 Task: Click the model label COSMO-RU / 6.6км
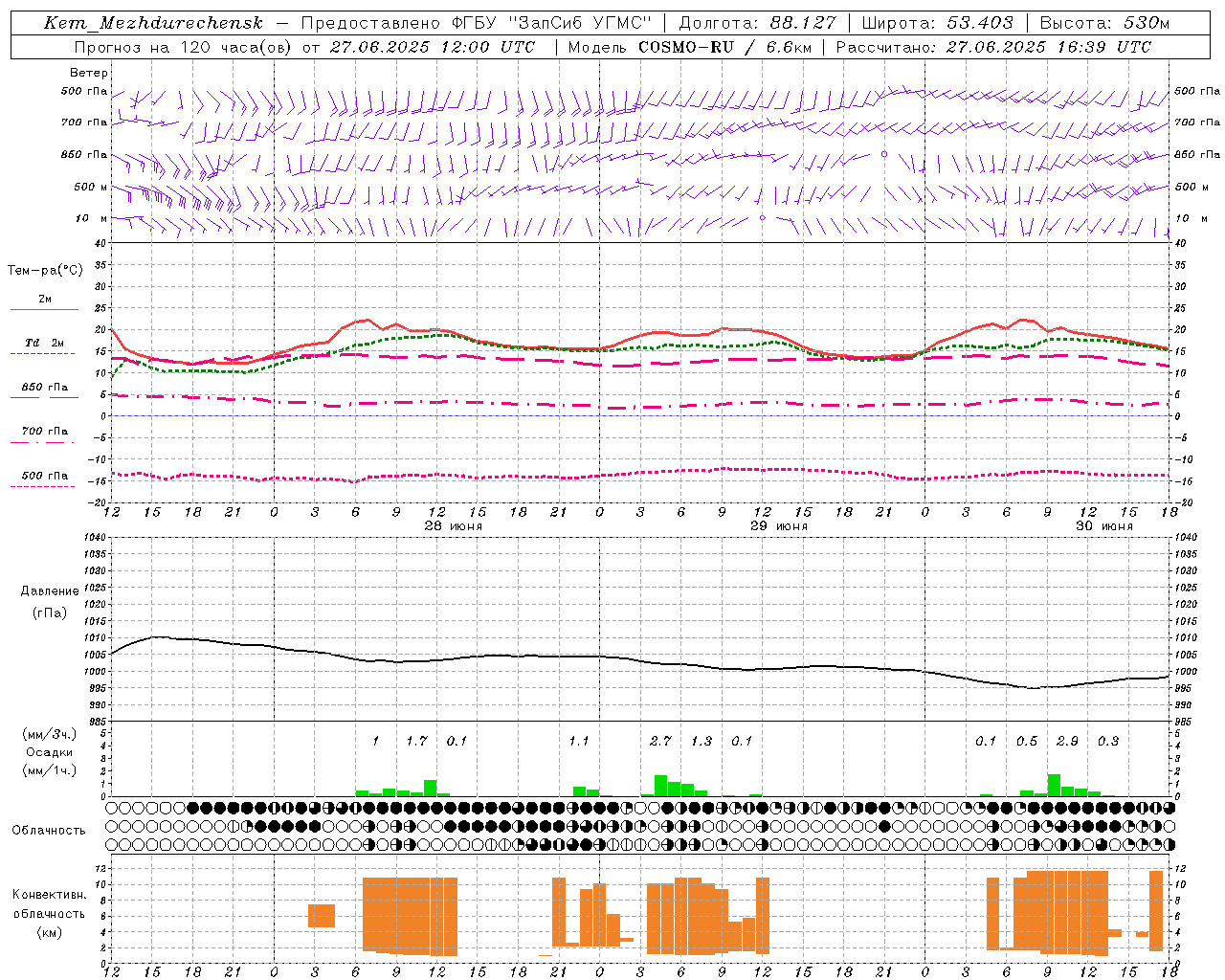[x=724, y=46]
